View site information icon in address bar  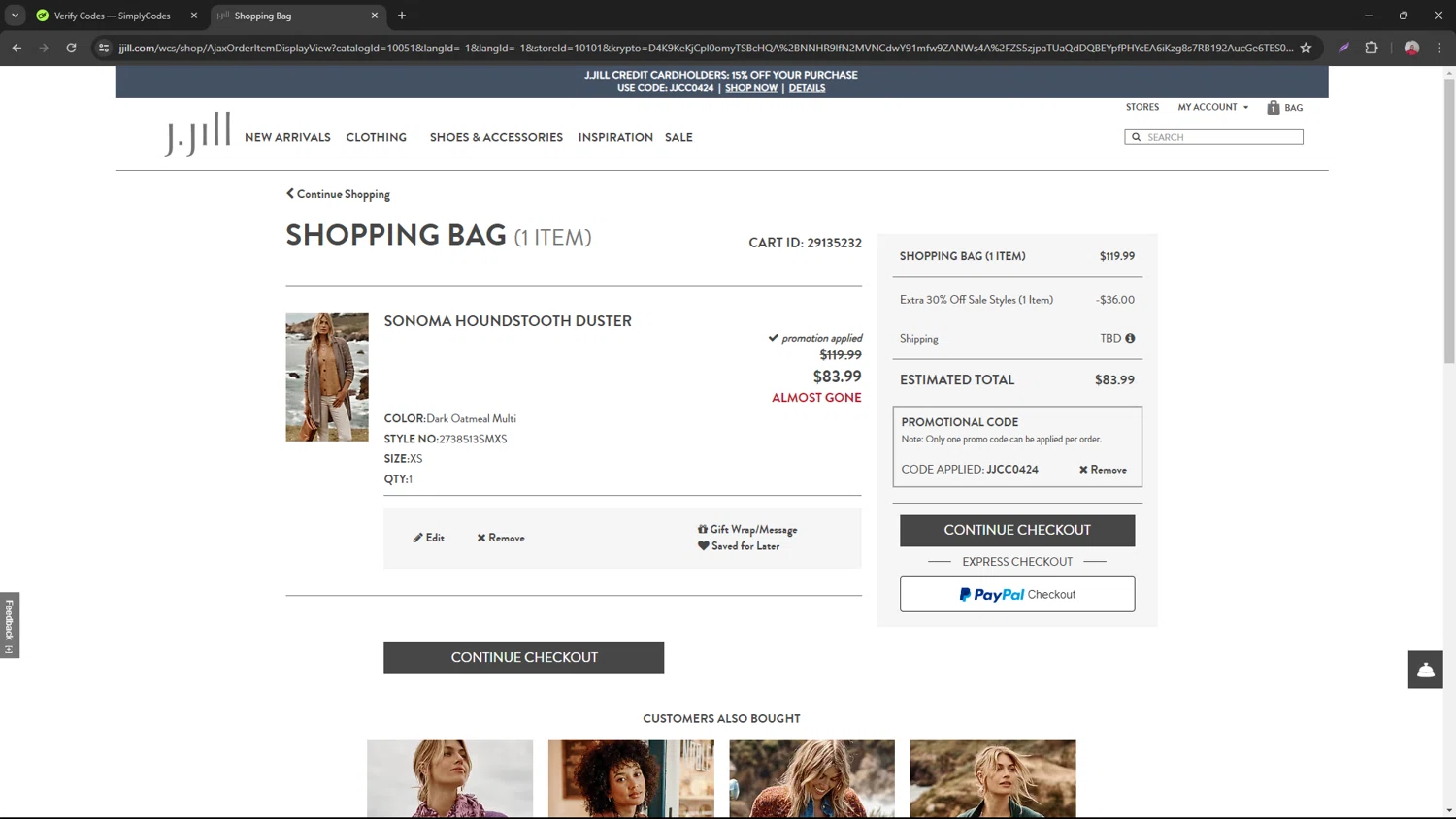pyautogui.click(x=104, y=48)
